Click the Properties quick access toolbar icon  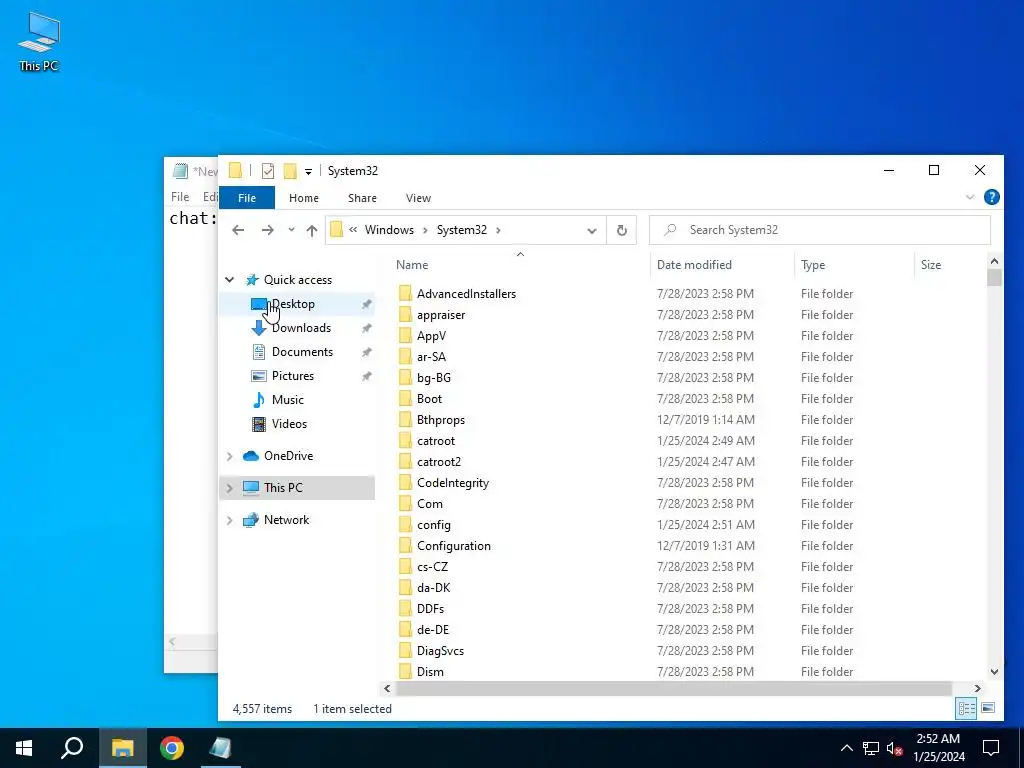point(268,171)
